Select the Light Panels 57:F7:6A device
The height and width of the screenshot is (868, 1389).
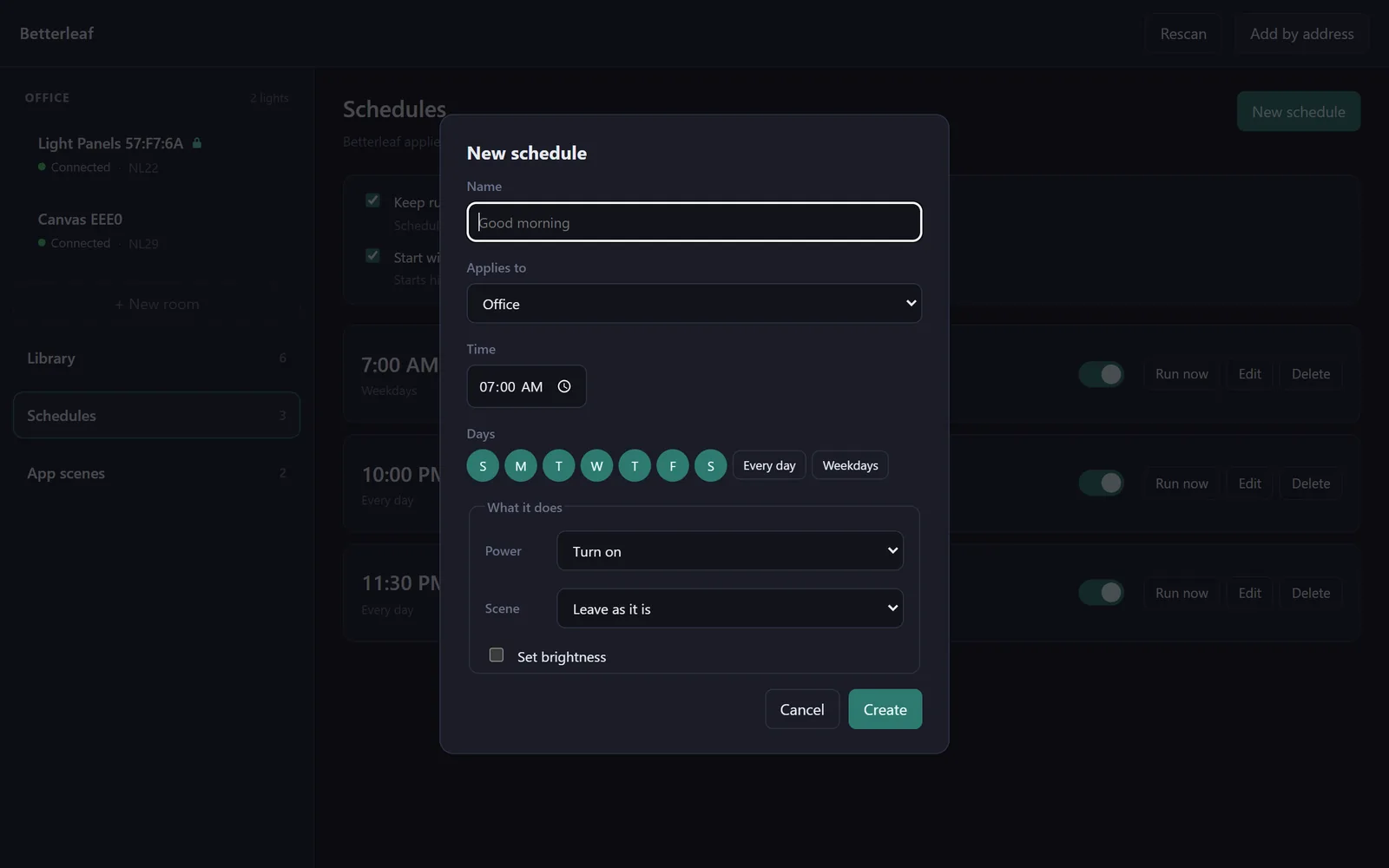(x=156, y=154)
